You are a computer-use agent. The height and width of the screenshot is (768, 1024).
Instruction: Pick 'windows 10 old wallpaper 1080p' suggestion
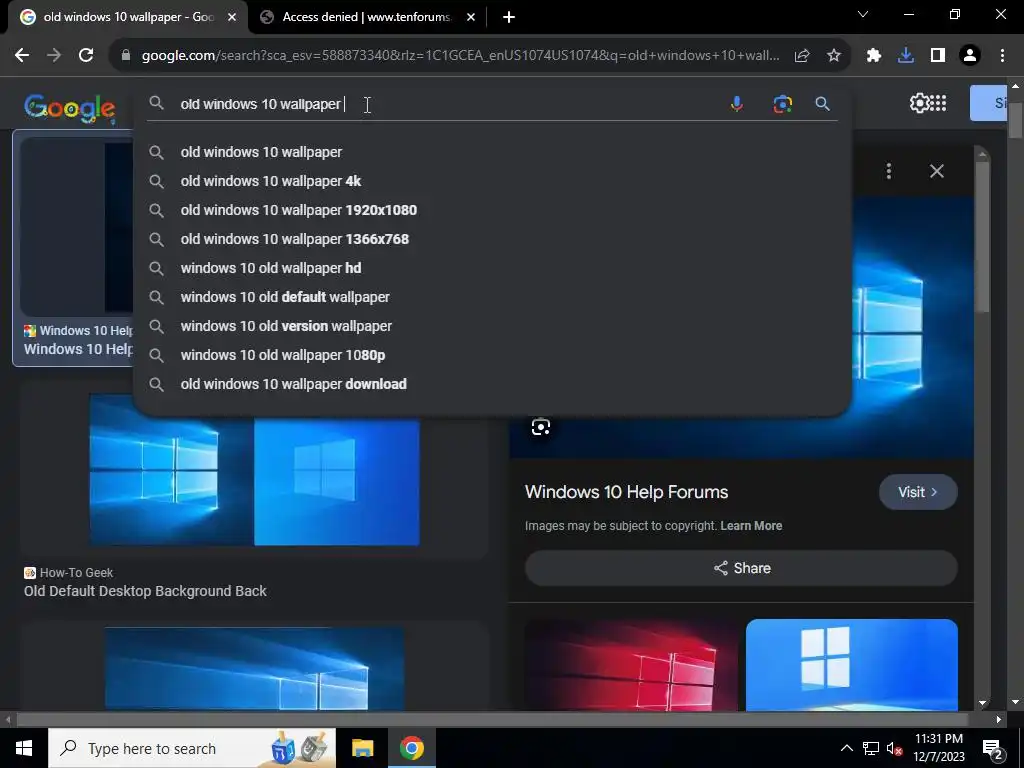[283, 355]
